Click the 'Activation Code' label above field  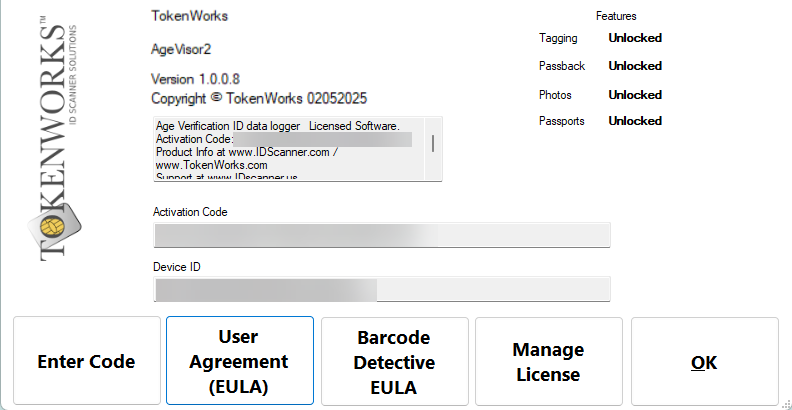tap(190, 212)
